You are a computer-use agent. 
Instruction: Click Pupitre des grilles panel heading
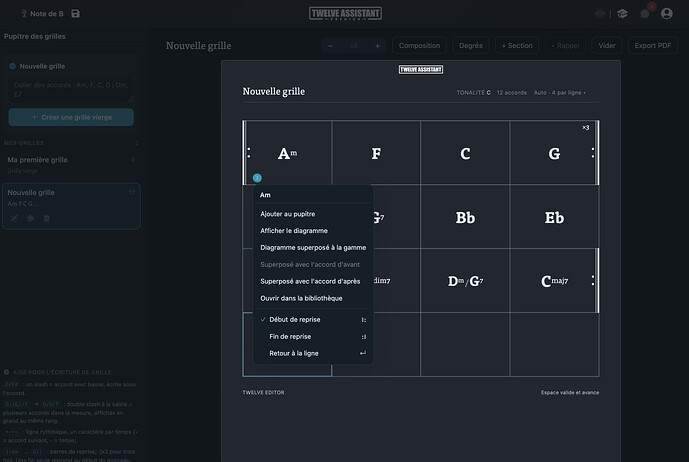coord(35,36)
